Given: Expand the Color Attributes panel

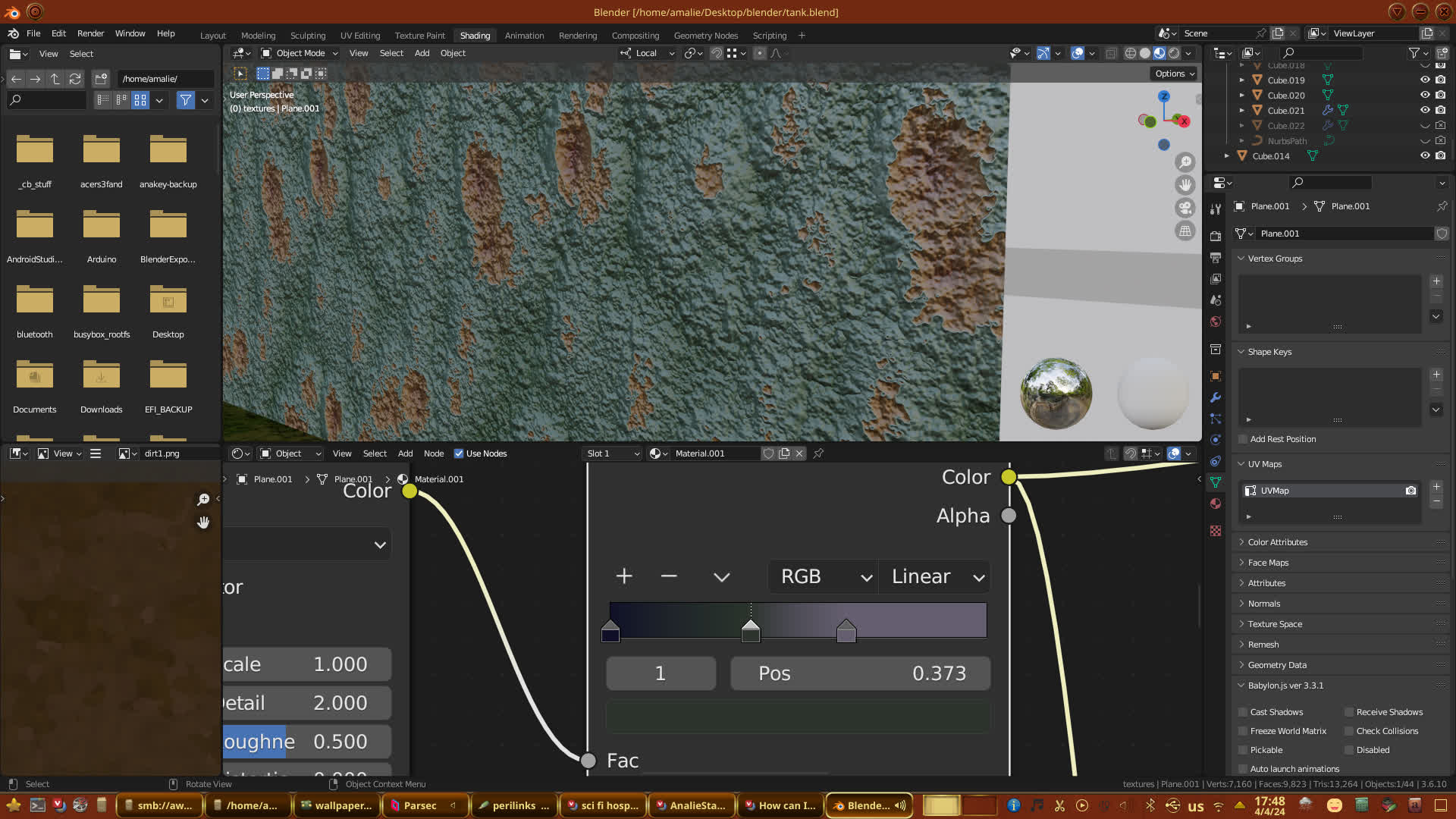Looking at the screenshot, I should click(x=1278, y=542).
